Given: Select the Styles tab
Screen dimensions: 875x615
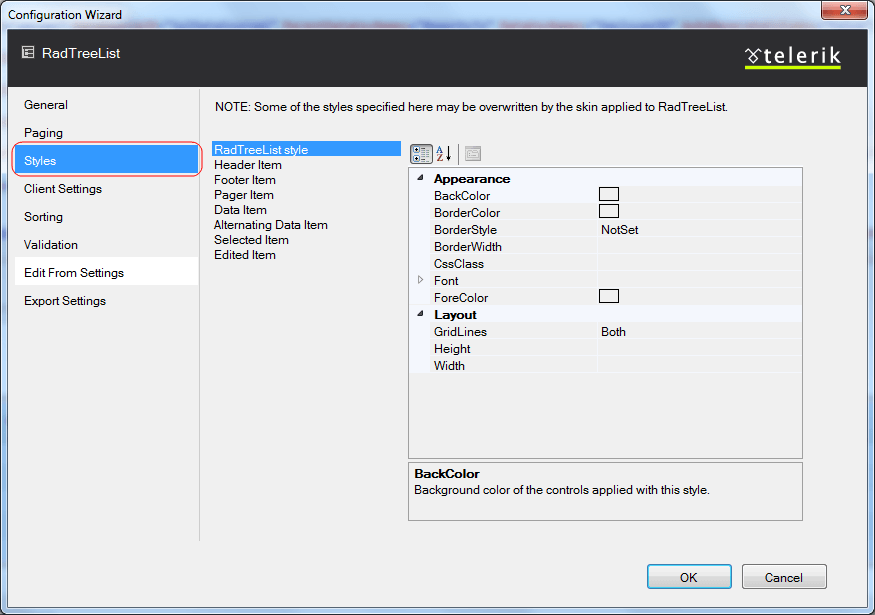Looking at the screenshot, I should [x=106, y=161].
